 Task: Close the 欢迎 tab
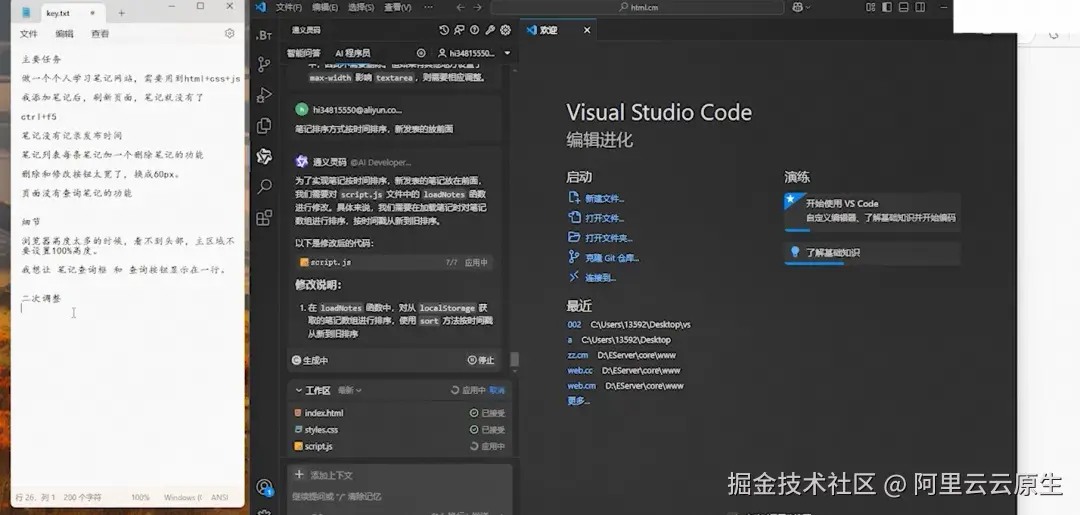click(587, 30)
